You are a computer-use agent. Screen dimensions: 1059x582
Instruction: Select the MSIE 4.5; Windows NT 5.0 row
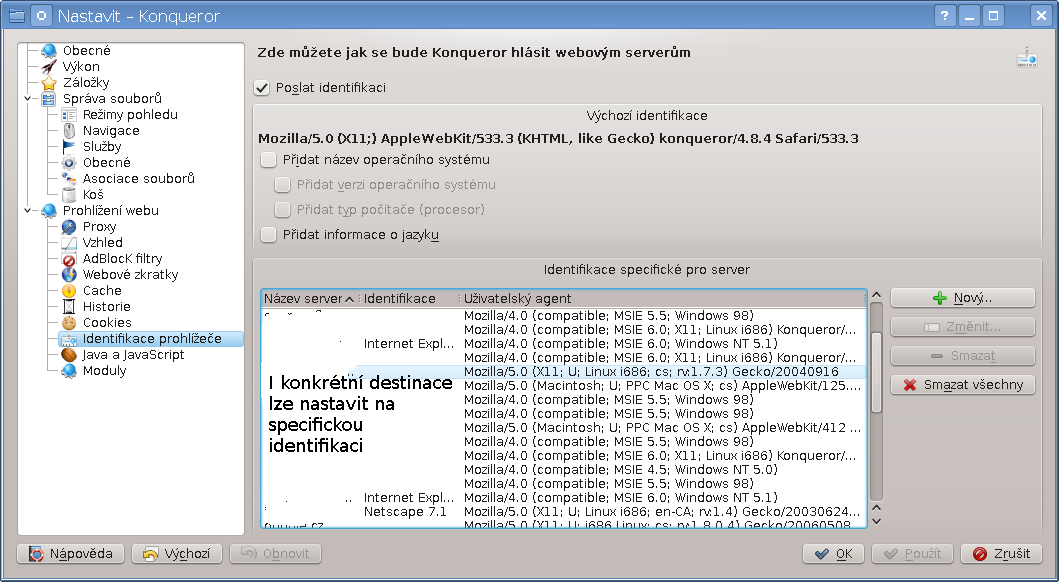[563, 470]
